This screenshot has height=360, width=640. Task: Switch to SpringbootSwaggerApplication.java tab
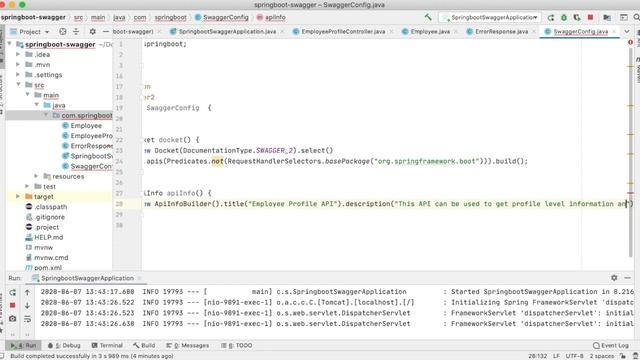coord(227,31)
